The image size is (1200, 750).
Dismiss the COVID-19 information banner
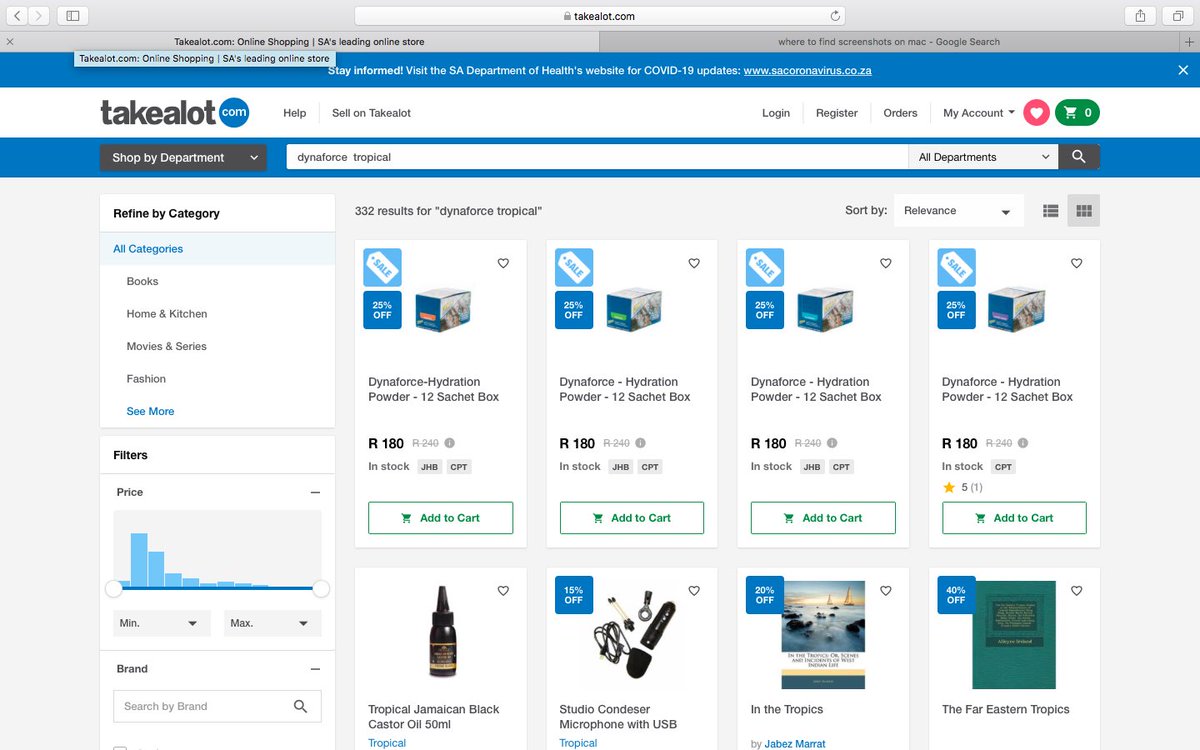point(1183,70)
